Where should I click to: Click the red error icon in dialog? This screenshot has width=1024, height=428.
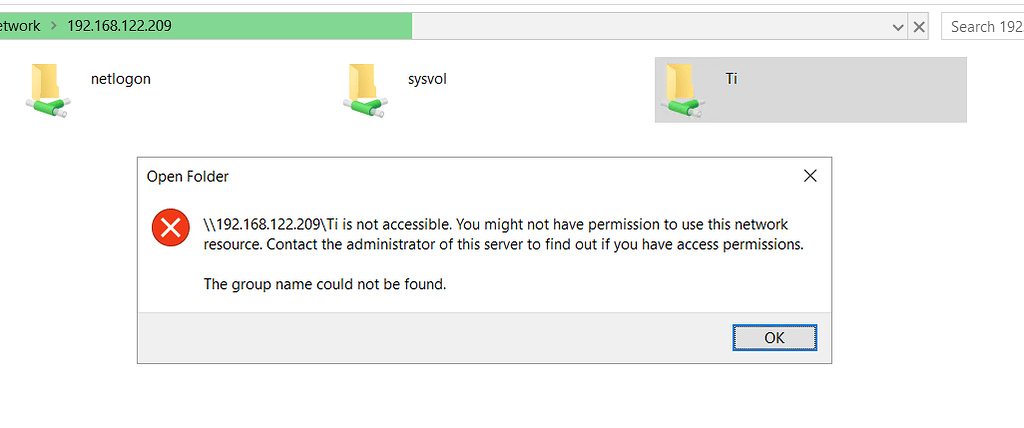click(170, 228)
